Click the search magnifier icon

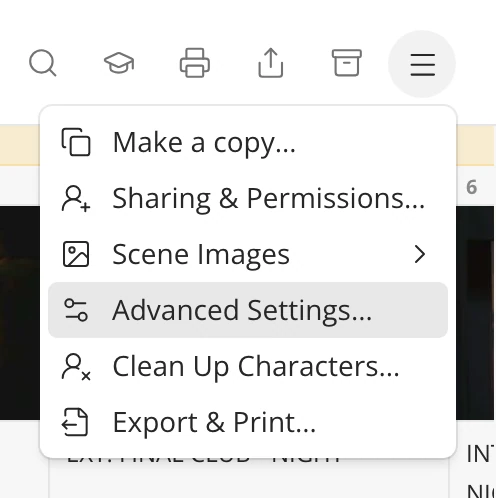pyautogui.click(x=43, y=63)
